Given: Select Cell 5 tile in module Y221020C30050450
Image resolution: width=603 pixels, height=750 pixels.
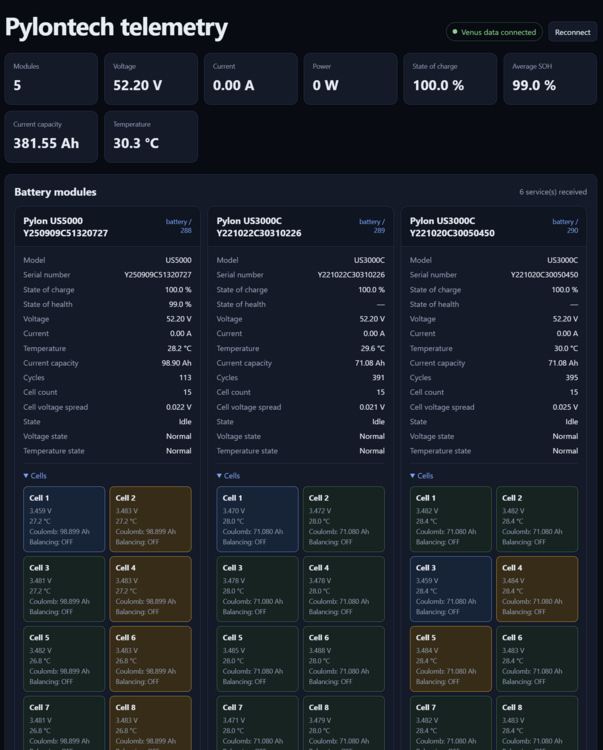Looking at the screenshot, I should [x=450, y=659].
